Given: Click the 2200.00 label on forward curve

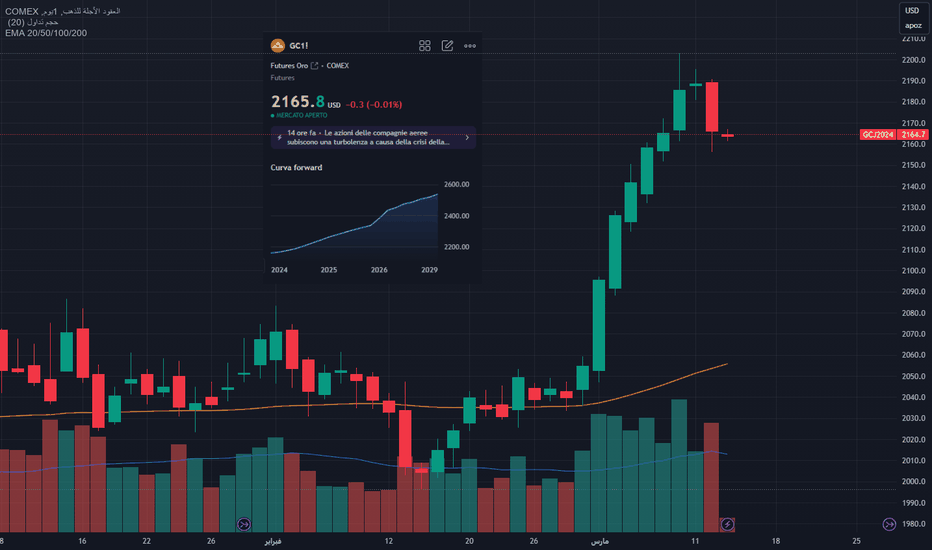Looking at the screenshot, I should [x=456, y=247].
